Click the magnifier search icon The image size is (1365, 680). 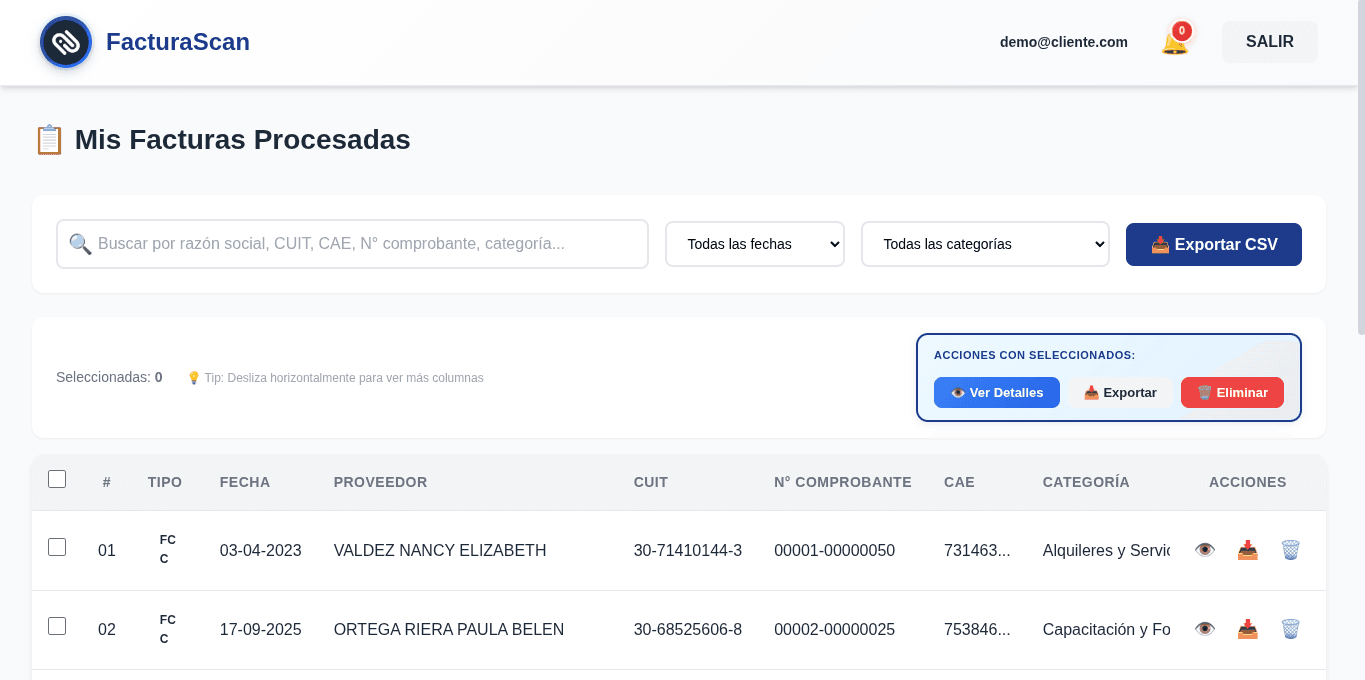pyautogui.click(x=80, y=244)
